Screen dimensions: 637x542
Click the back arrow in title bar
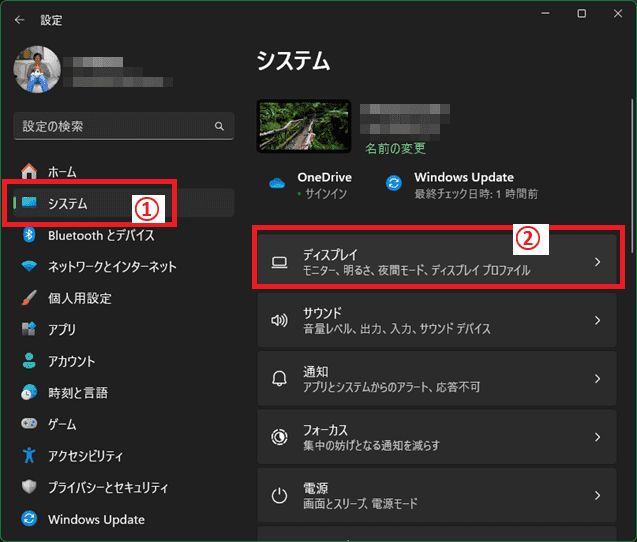pyautogui.click(x=19, y=18)
